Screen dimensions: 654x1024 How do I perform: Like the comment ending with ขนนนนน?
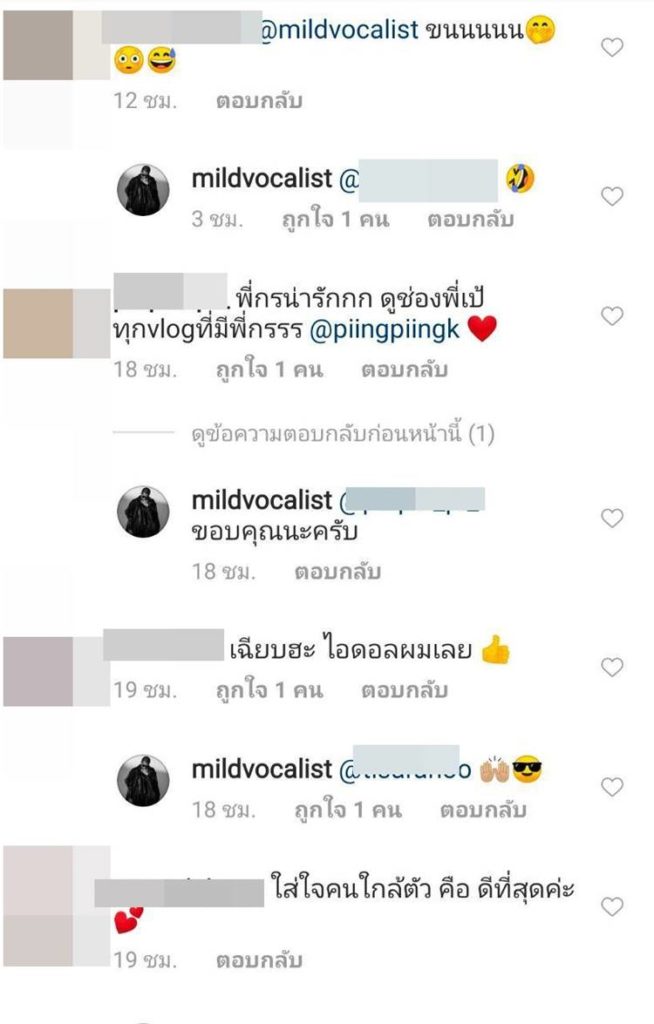click(x=612, y=47)
